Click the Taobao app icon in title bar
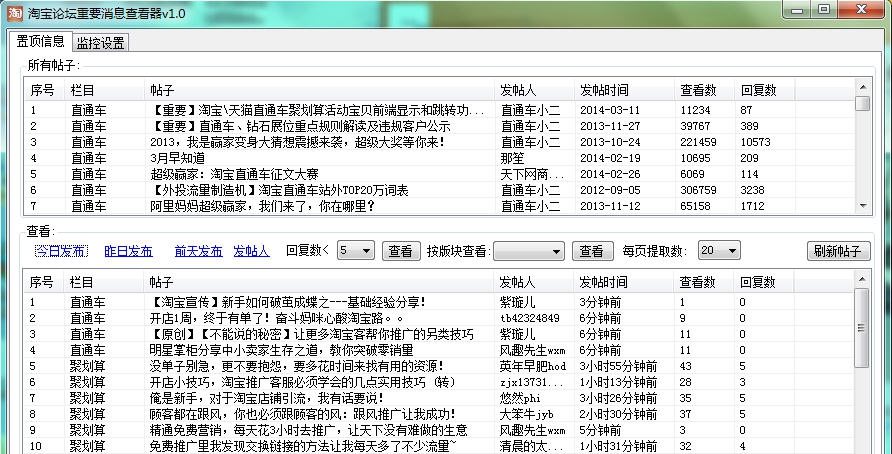 click(x=14, y=14)
